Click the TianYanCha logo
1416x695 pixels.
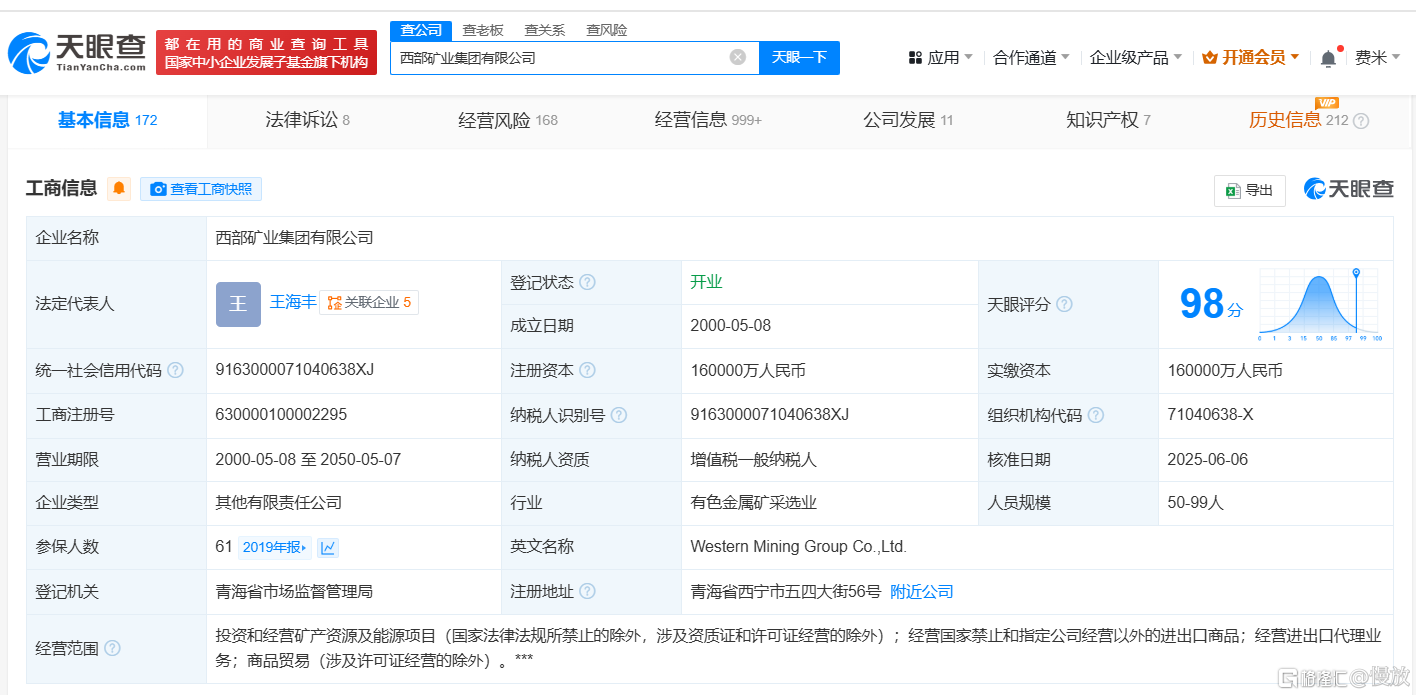76,52
